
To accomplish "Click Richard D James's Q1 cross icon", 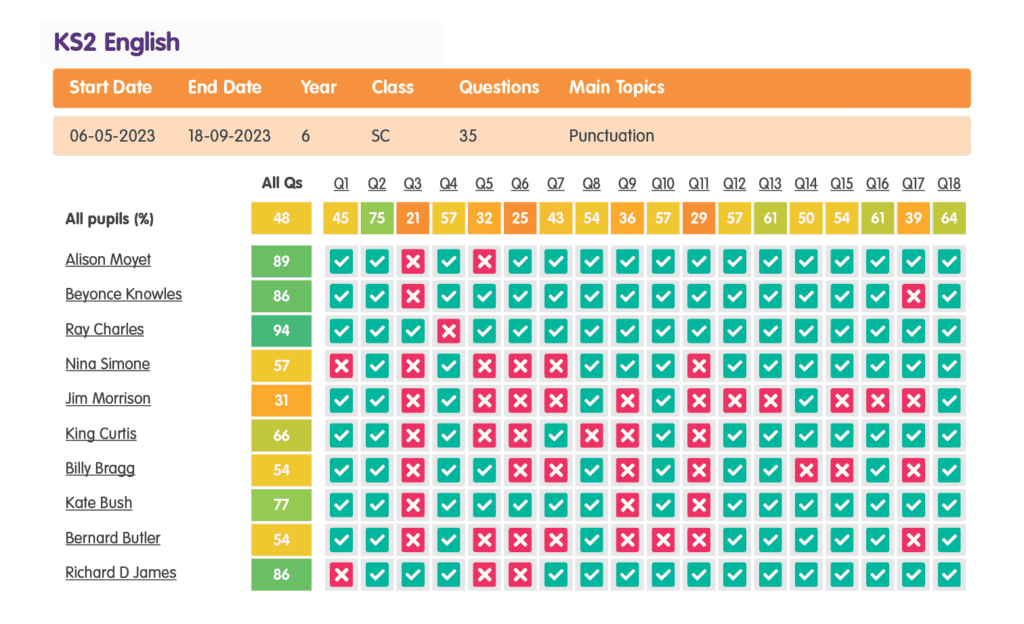I will click(341, 574).
